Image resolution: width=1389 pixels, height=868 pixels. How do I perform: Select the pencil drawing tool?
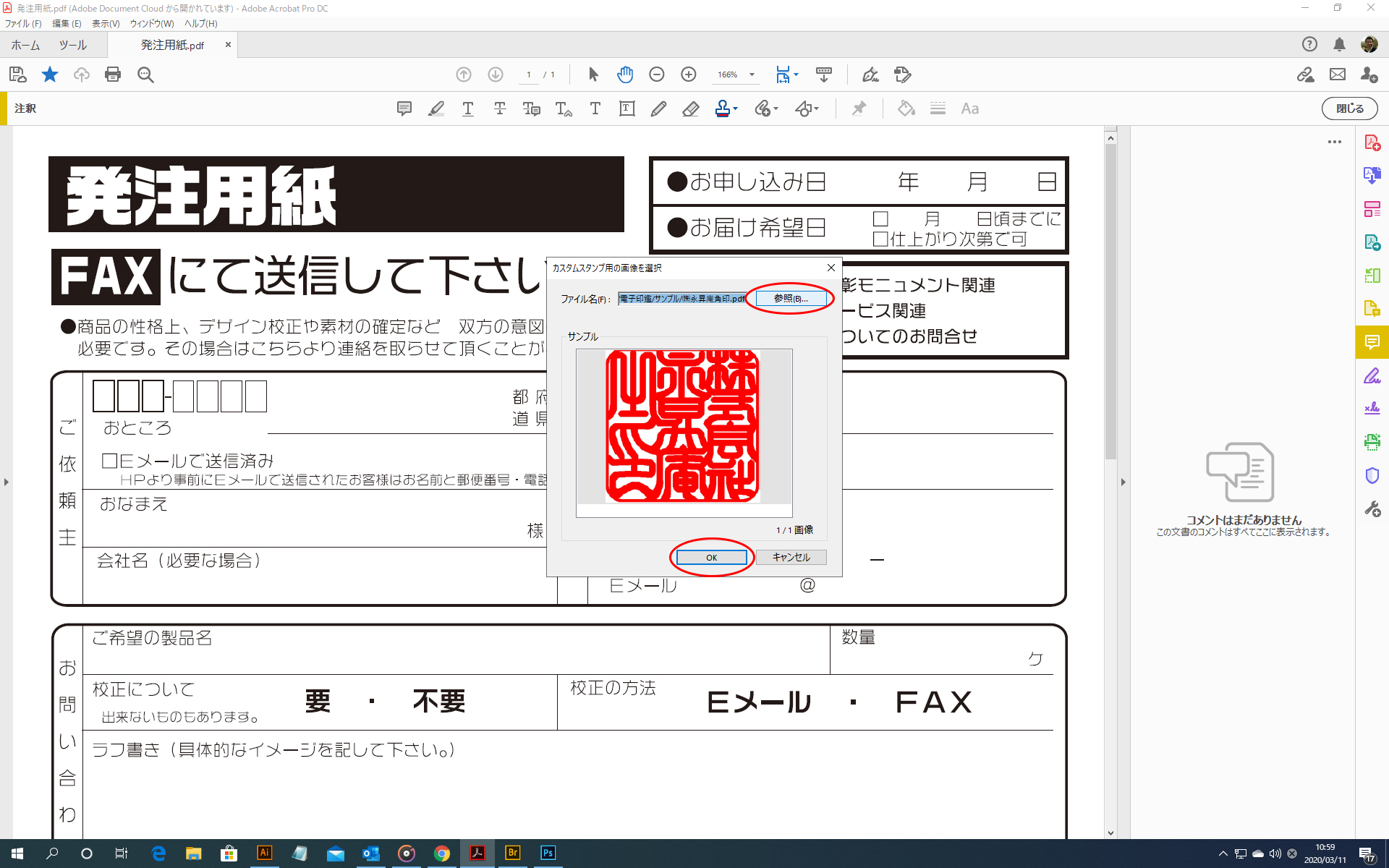tap(658, 109)
